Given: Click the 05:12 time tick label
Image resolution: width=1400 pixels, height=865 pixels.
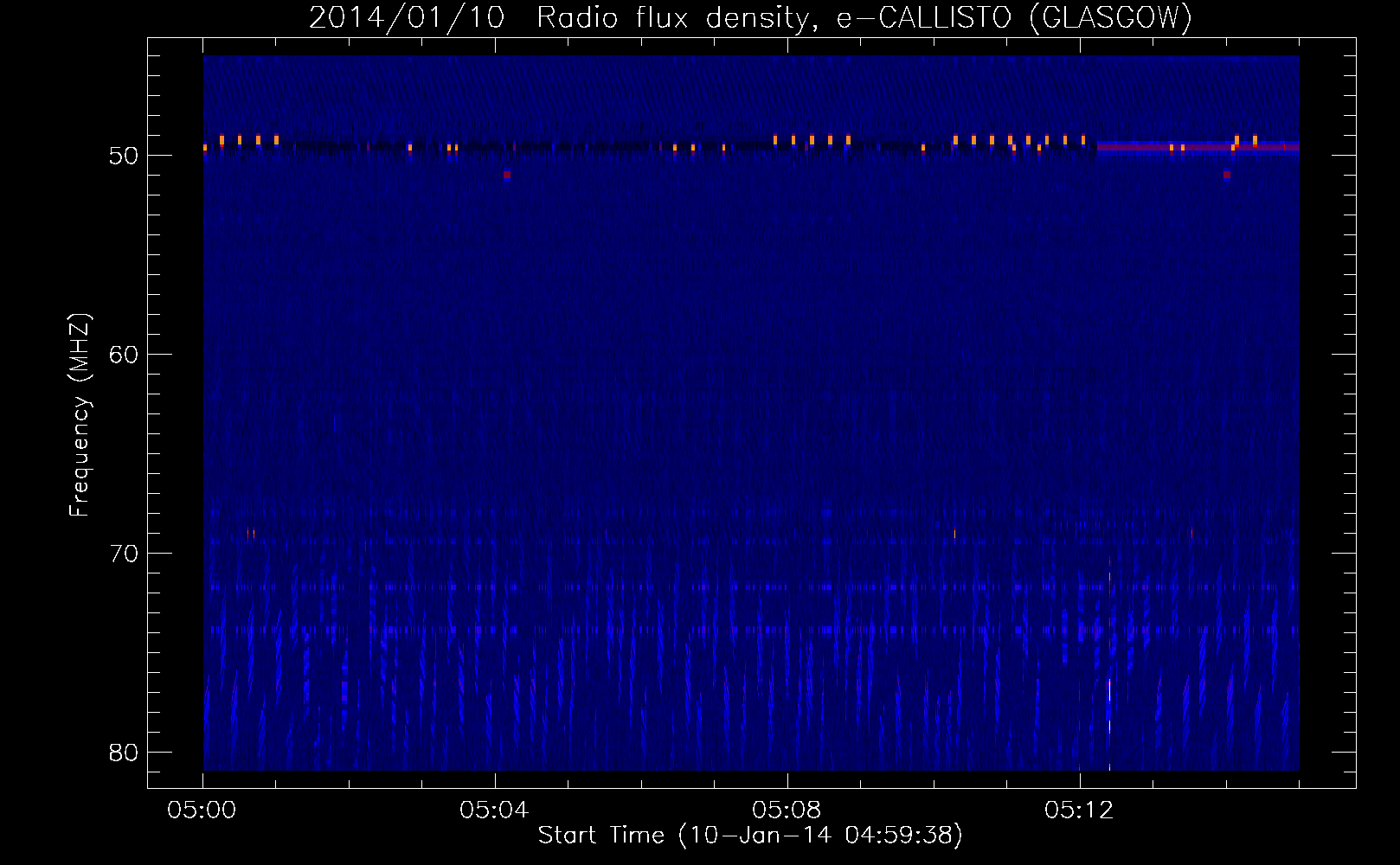Looking at the screenshot, I should click(x=1079, y=811).
